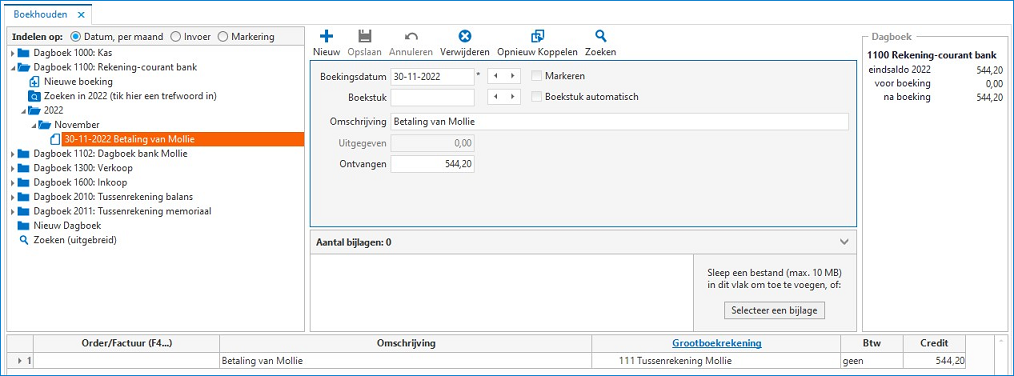Enable the Markeren checkbox

tap(536, 76)
